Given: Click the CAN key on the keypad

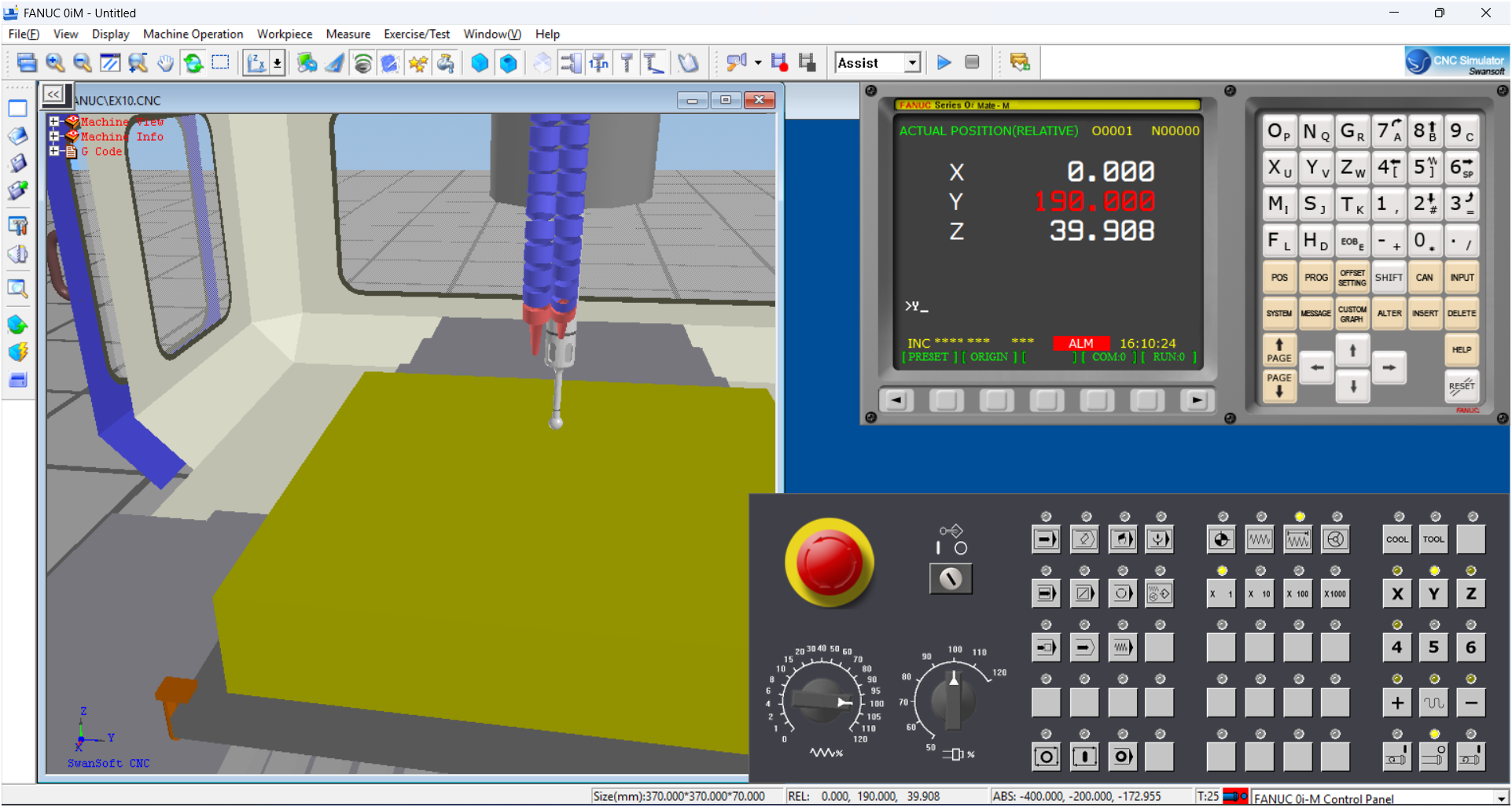Looking at the screenshot, I should coord(1425,278).
